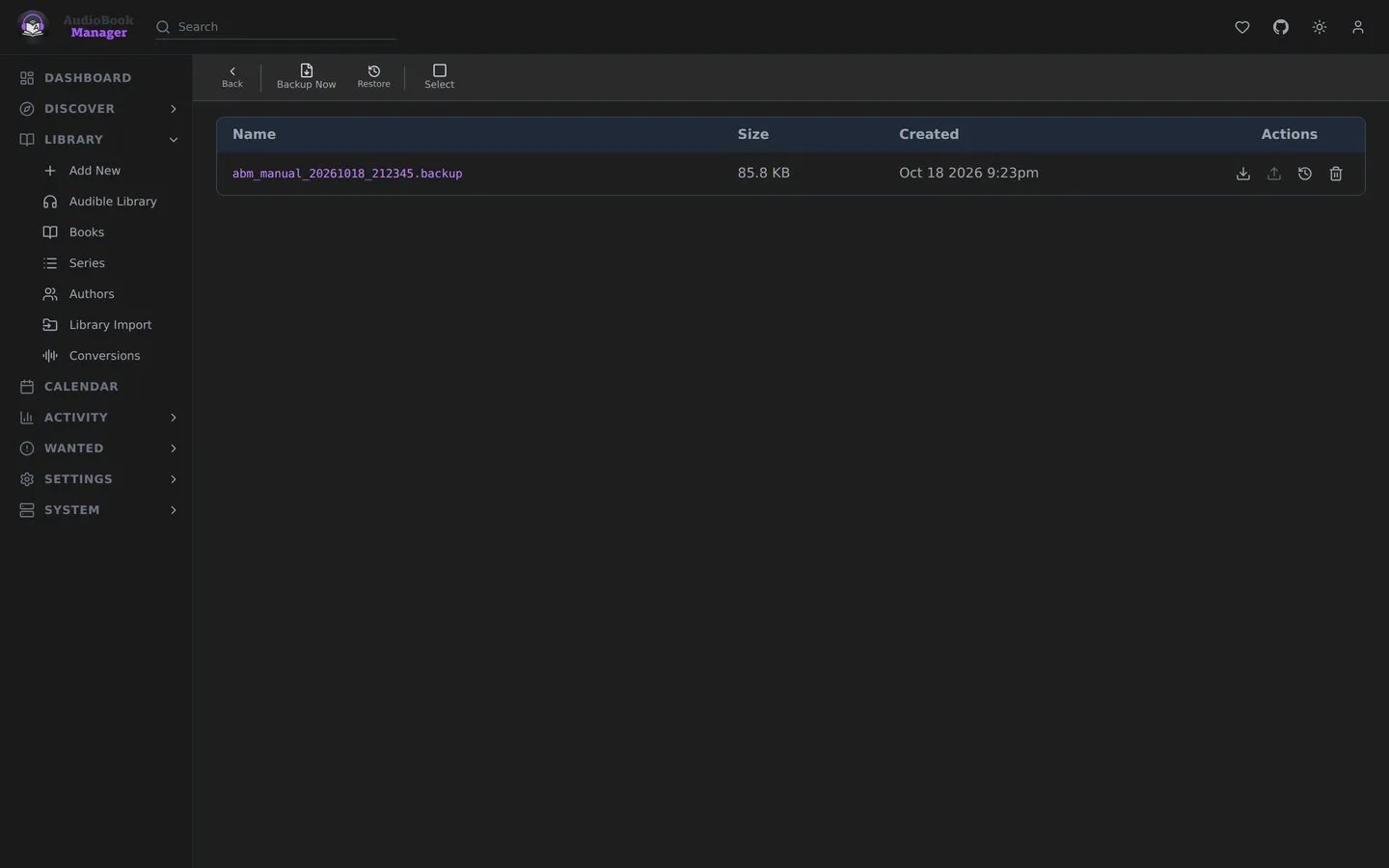
Task: Restore from abm_manual backup row icon
Action: (1305, 174)
